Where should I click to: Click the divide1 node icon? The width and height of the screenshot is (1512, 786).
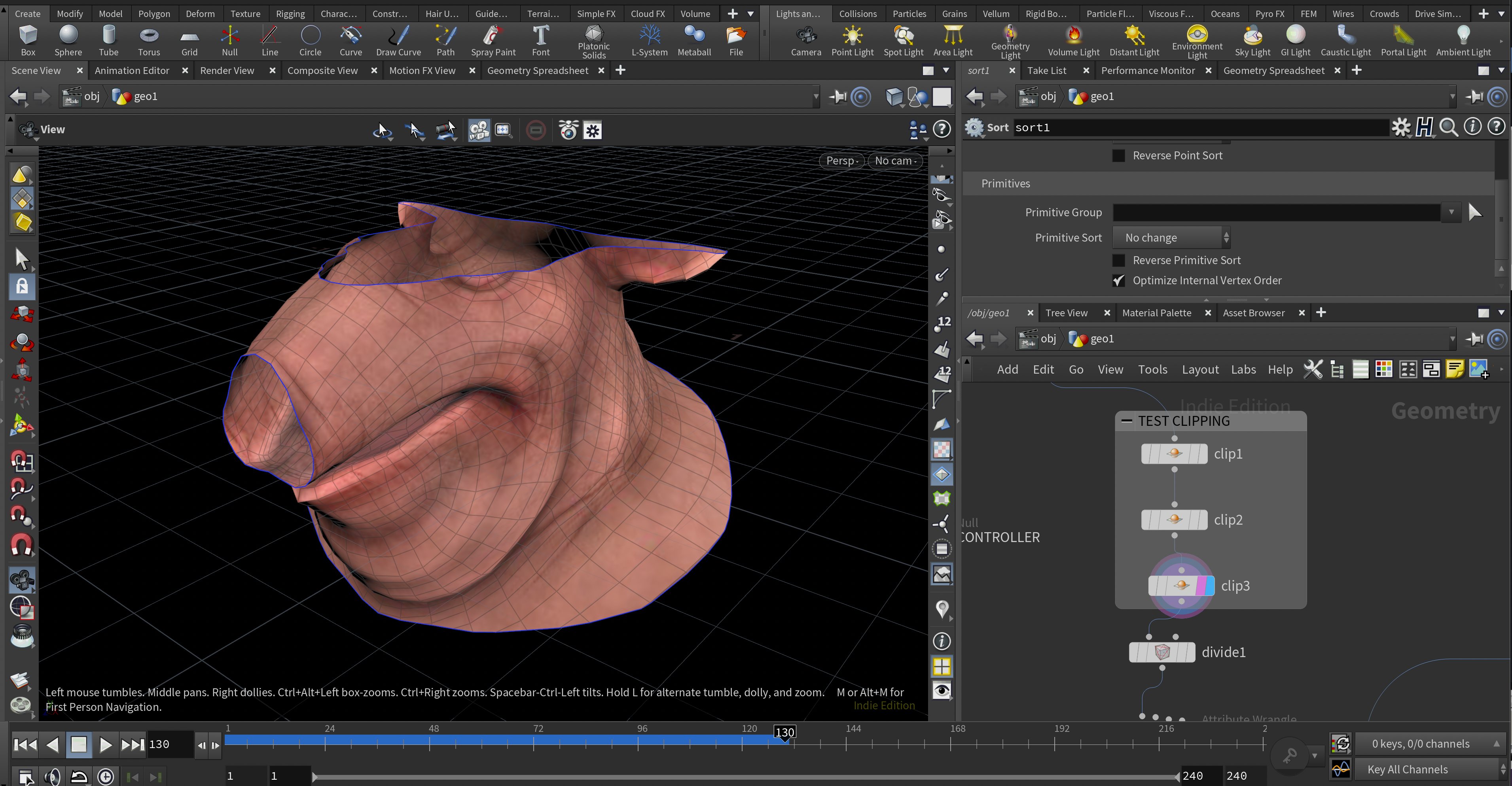point(1161,652)
